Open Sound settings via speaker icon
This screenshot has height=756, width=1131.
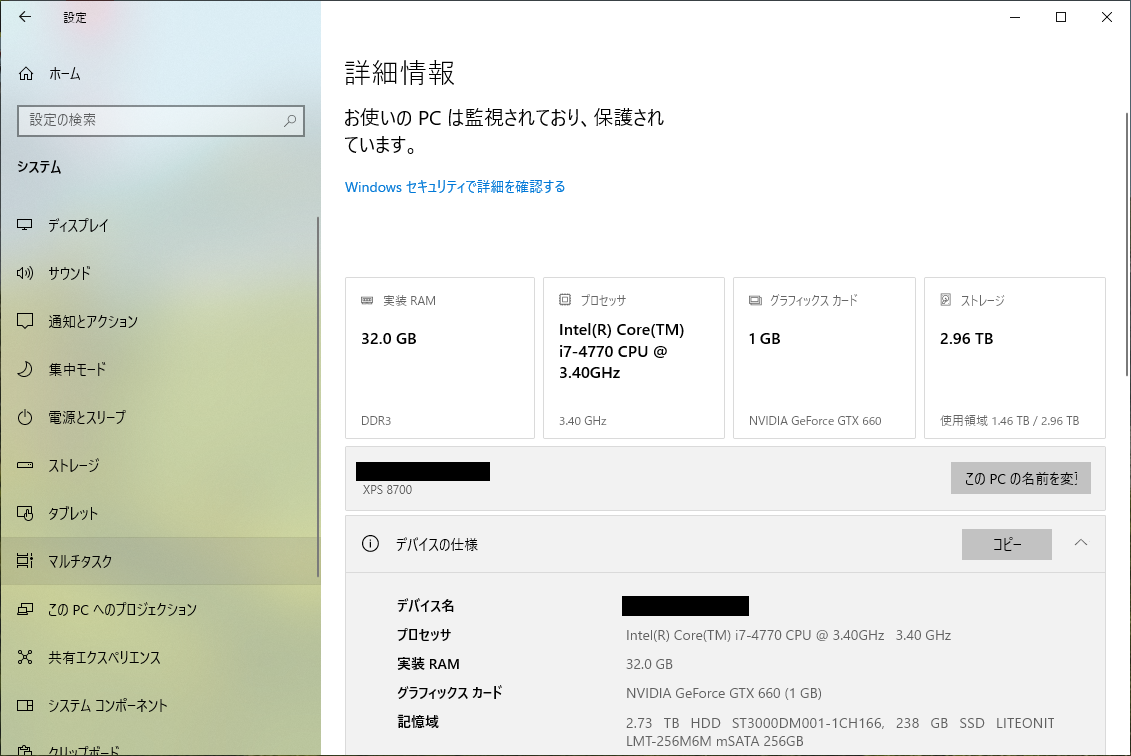pyautogui.click(x=26, y=274)
